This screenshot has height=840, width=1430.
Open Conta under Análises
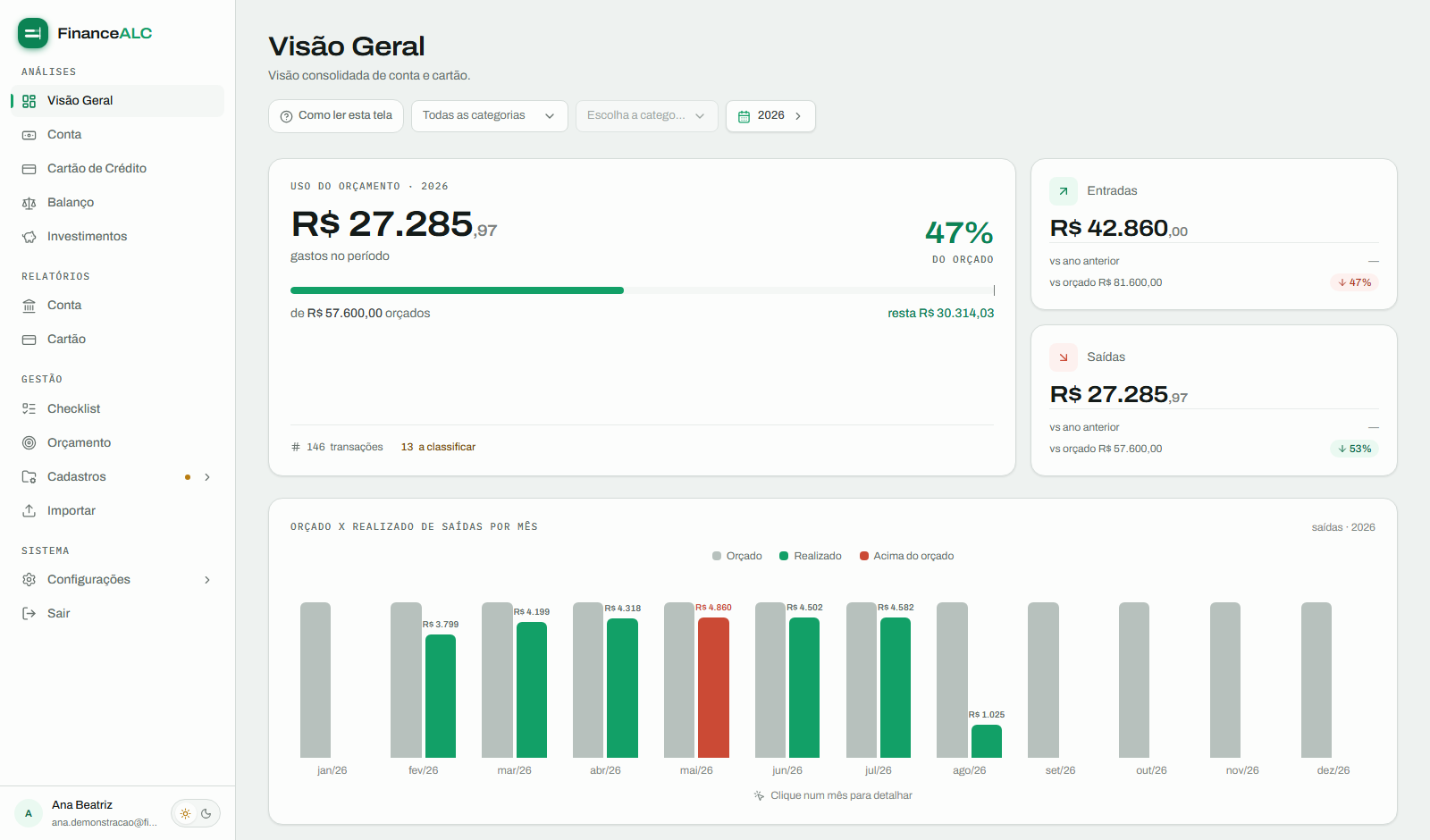[117, 135]
